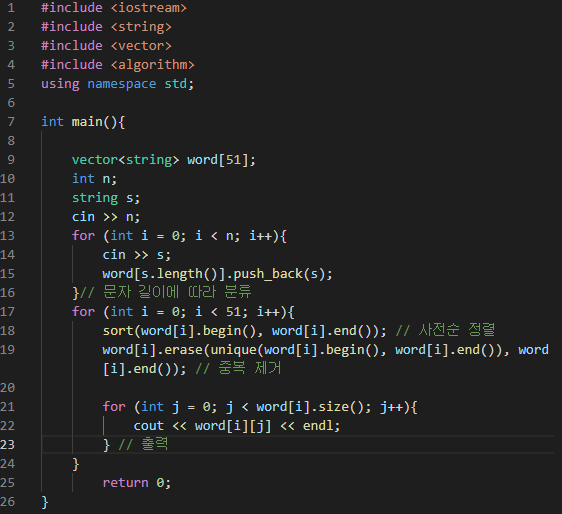Click the '문자 길이에 따라 분류' comment
This screenshot has height=514, width=562.
(166, 292)
